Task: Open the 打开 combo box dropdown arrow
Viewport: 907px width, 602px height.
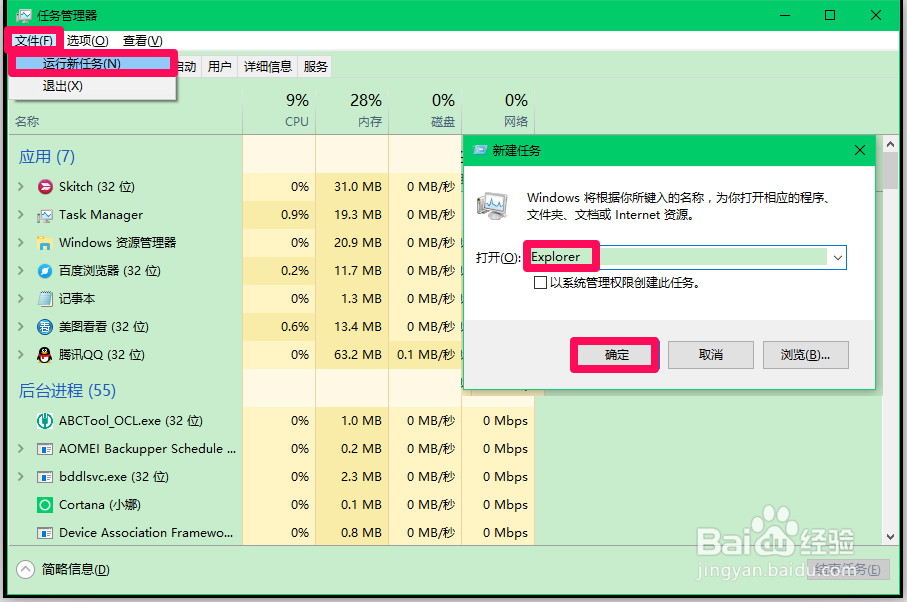Action: point(838,258)
